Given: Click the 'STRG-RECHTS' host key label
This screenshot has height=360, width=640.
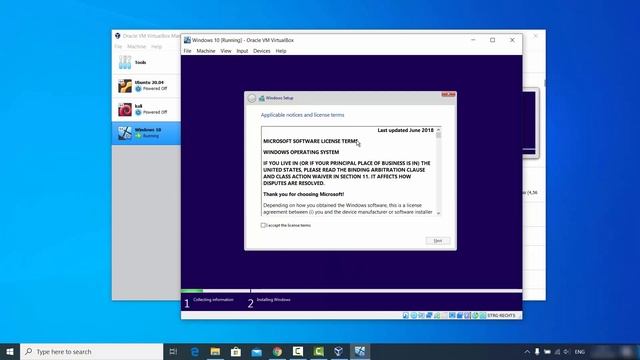Looking at the screenshot, I should click(501, 316).
